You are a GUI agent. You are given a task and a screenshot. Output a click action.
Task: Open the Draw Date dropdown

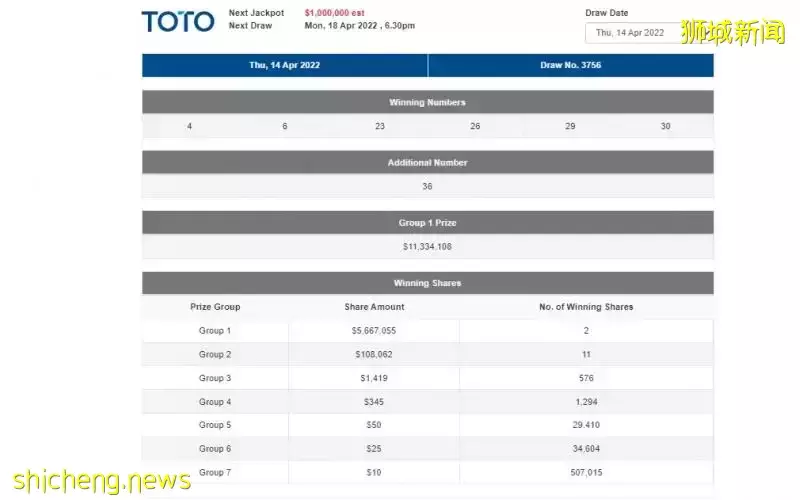(631, 33)
